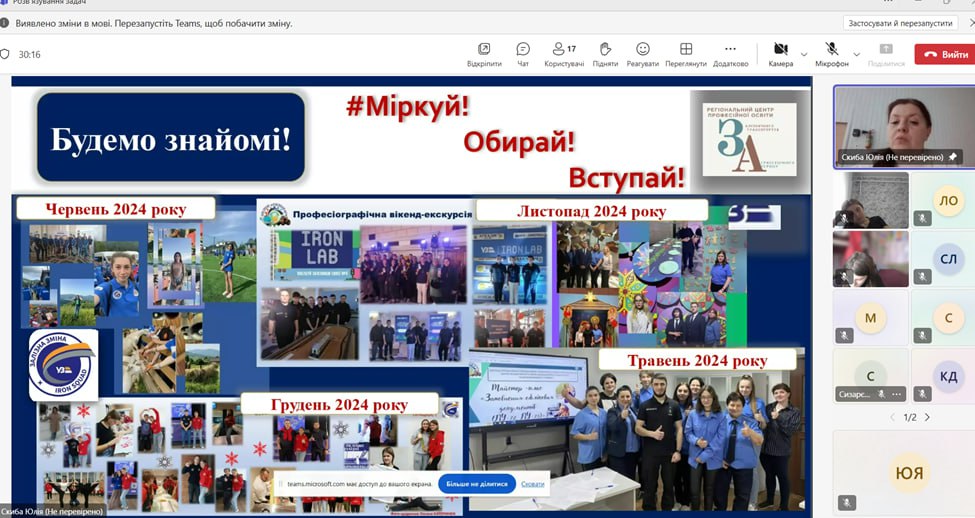Screen dimensions: 975x518
Task: Click the shield security icon beside timer
Action: 5,54
